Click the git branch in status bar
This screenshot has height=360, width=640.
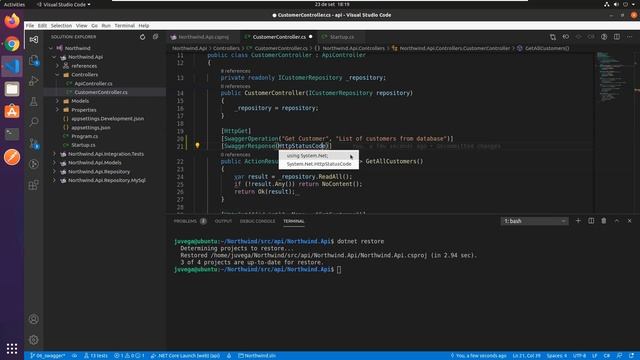48,356
